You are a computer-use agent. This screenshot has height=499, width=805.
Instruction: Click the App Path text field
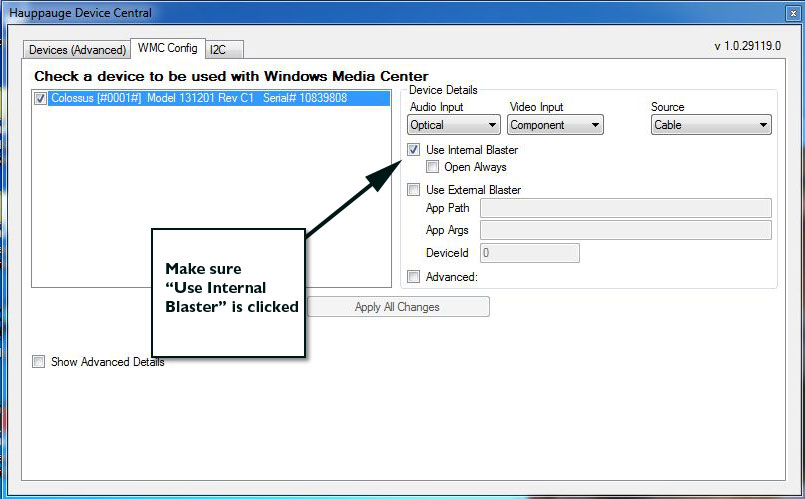625,208
